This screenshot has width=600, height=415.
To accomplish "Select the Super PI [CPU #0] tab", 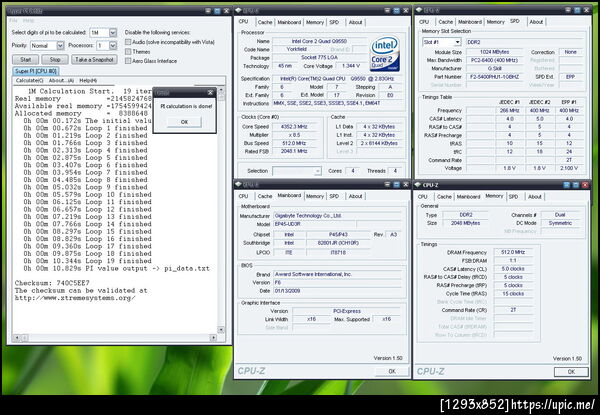I will [36, 71].
